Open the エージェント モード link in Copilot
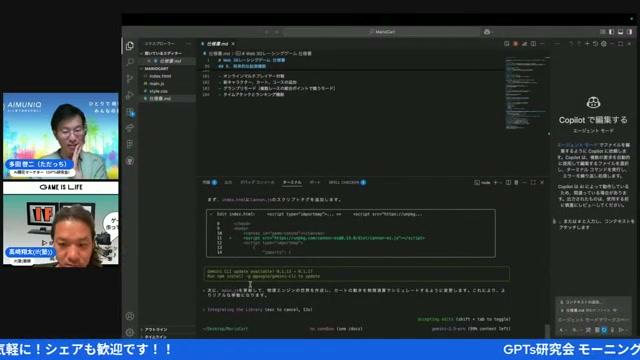The height and width of the screenshot is (360, 640). pos(578,145)
